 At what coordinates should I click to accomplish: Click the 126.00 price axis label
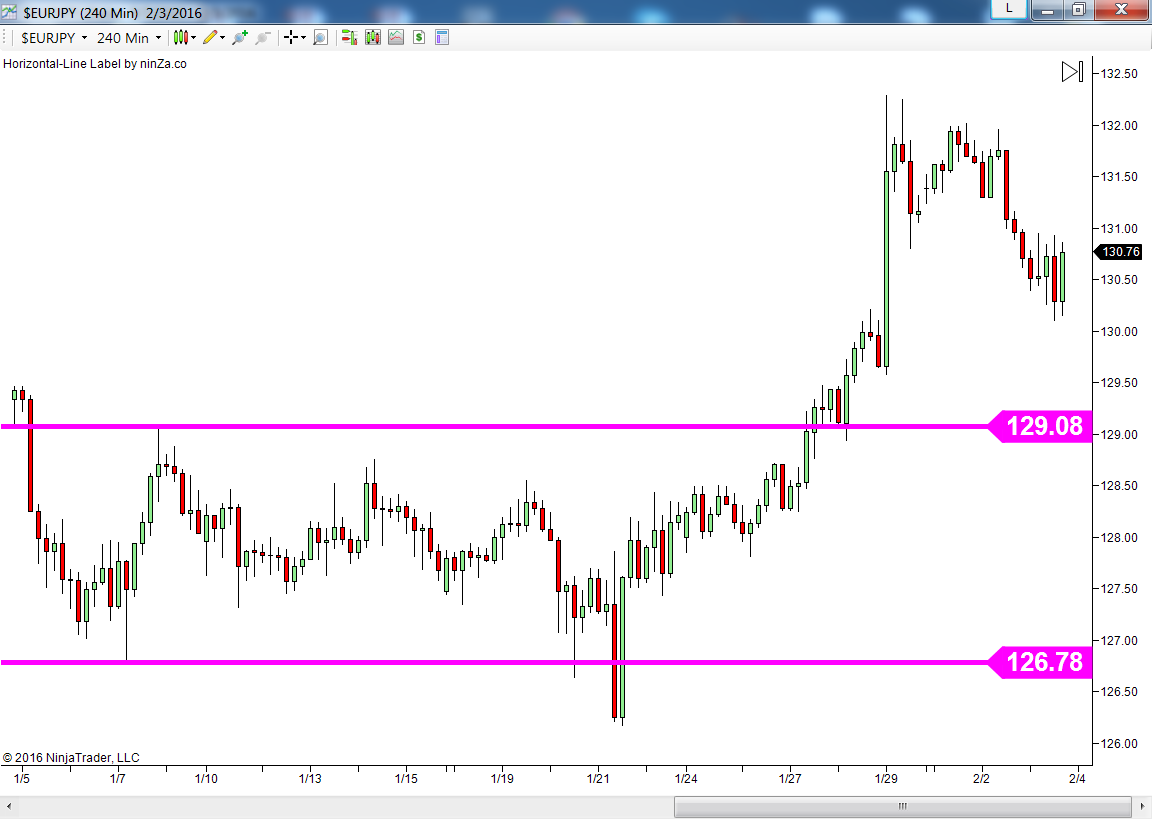coord(1119,743)
